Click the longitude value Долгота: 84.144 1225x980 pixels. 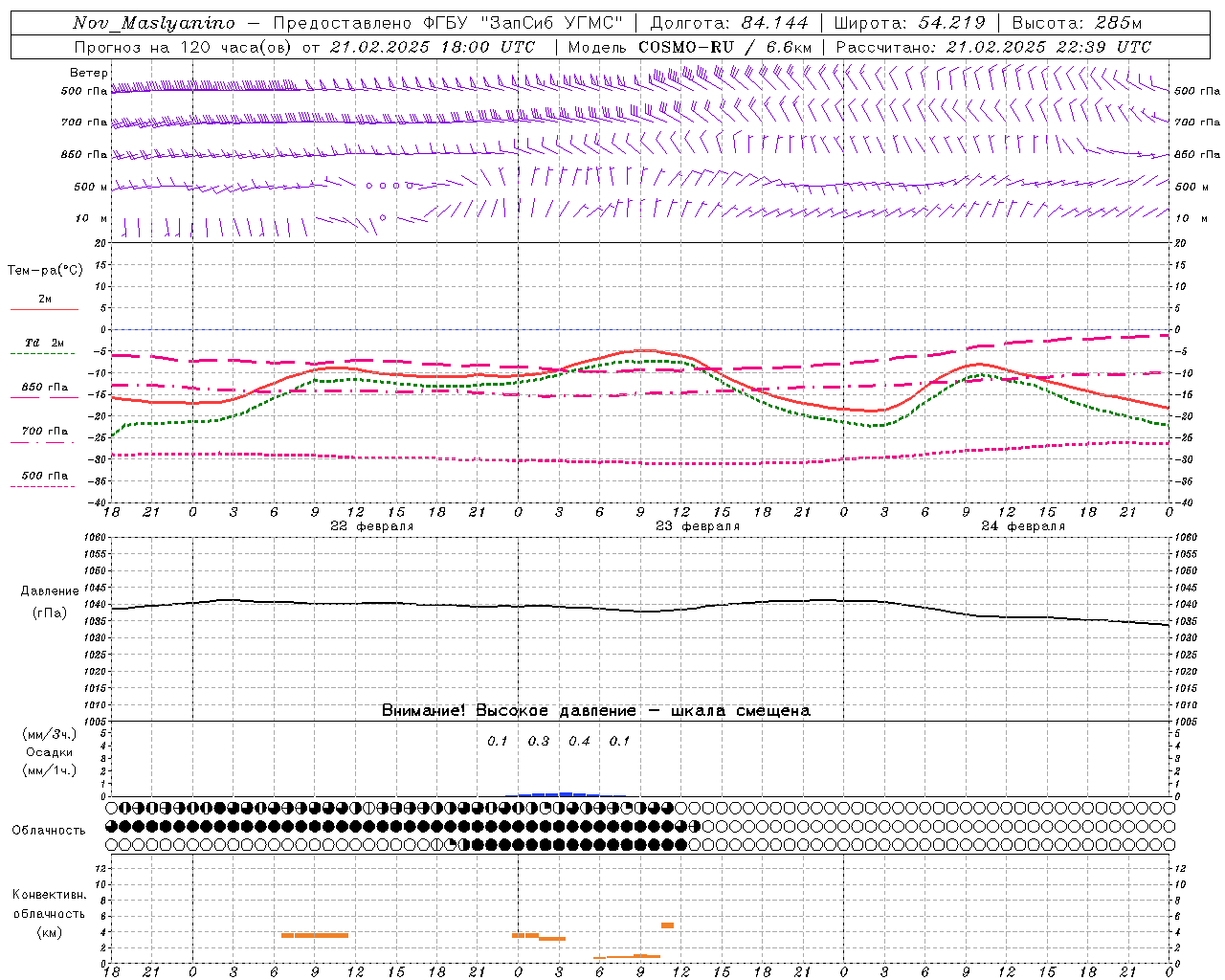[729, 23]
